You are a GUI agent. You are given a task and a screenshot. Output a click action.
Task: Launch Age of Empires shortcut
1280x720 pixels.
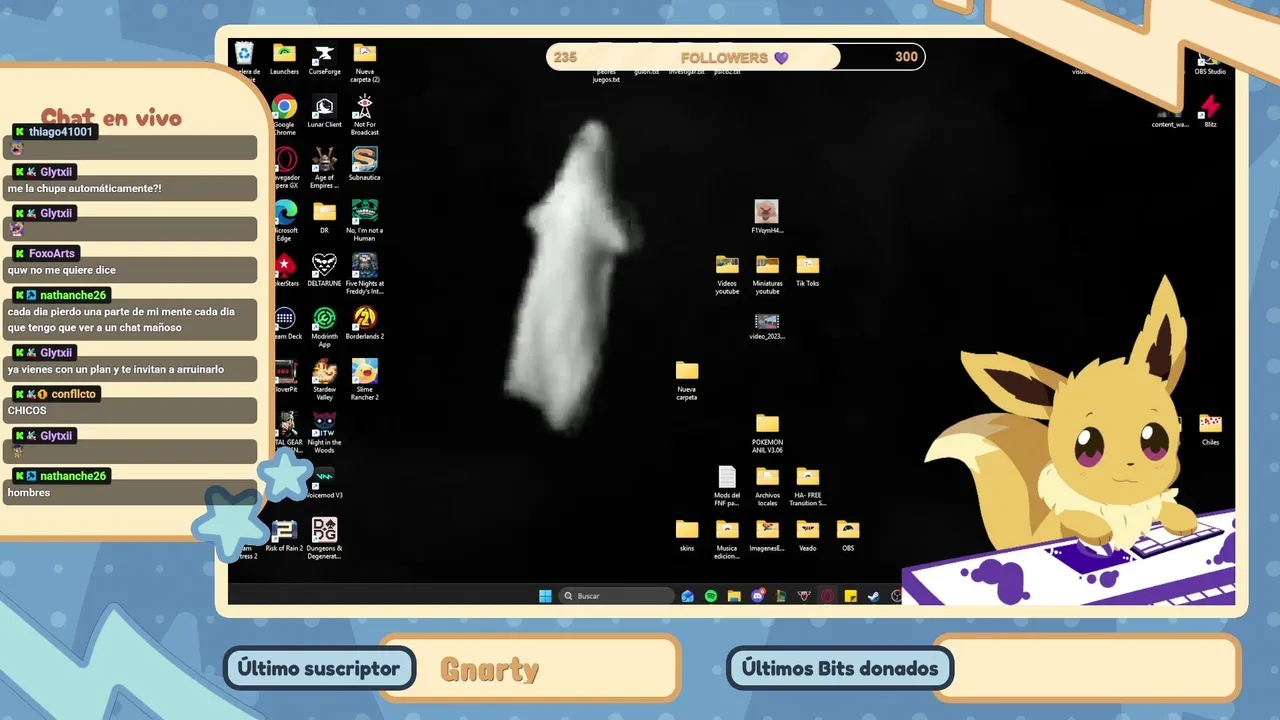tap(324, 168)
